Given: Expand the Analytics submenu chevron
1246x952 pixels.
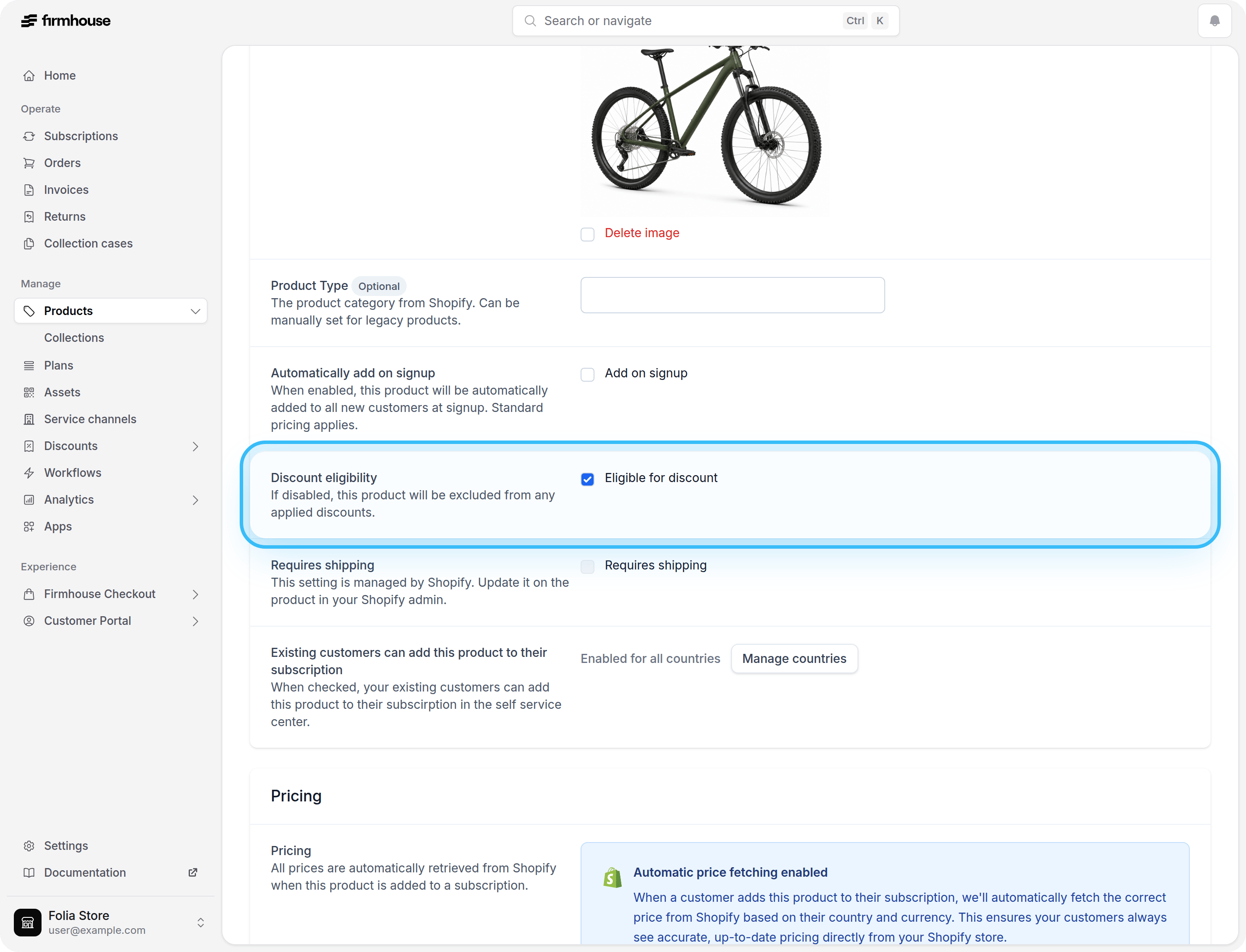Looking at the screenshot, I should [196, 500].
